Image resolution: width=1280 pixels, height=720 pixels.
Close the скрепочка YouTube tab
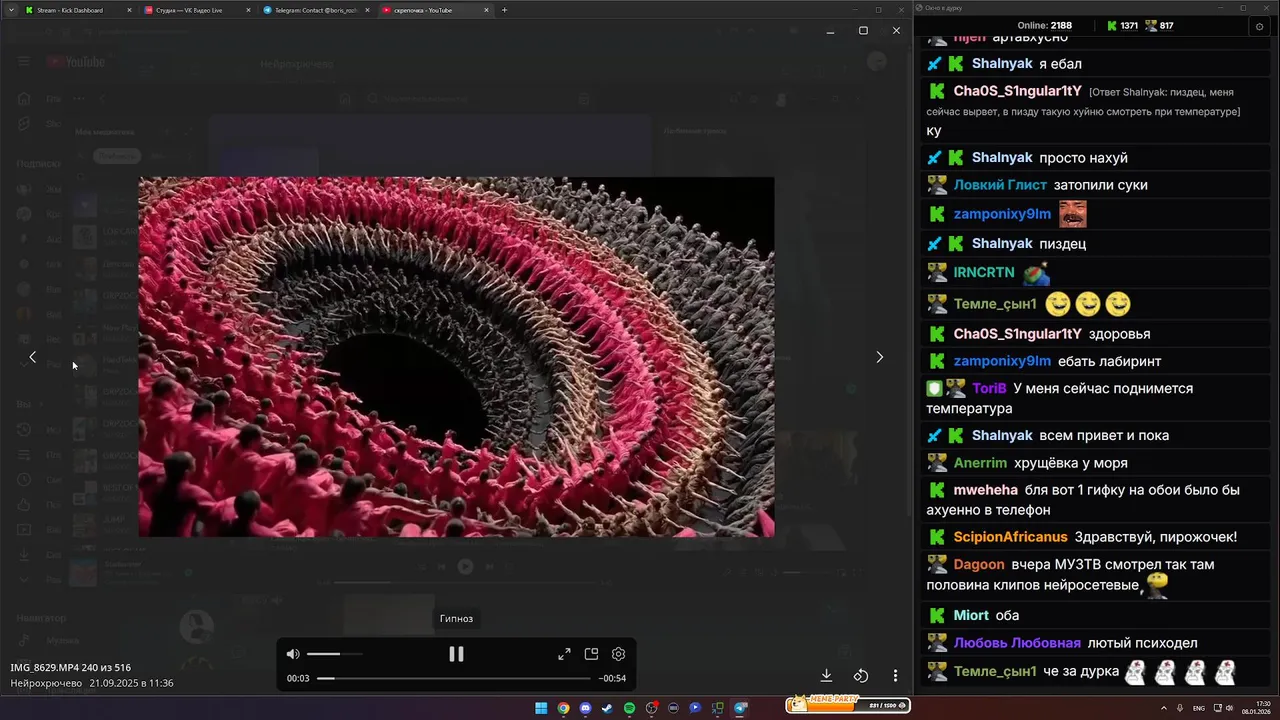[486, 10]
